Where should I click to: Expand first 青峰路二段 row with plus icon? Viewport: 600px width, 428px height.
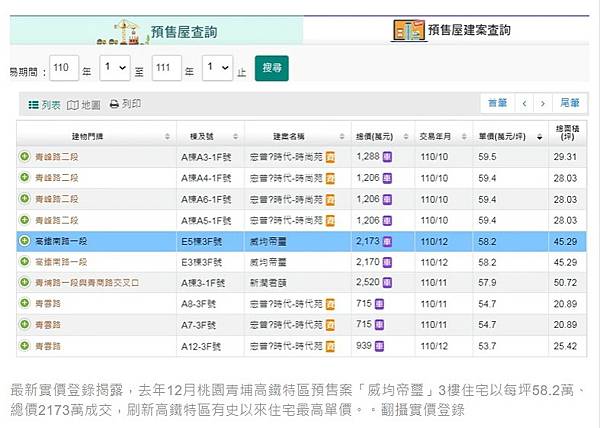coord(24,157)
